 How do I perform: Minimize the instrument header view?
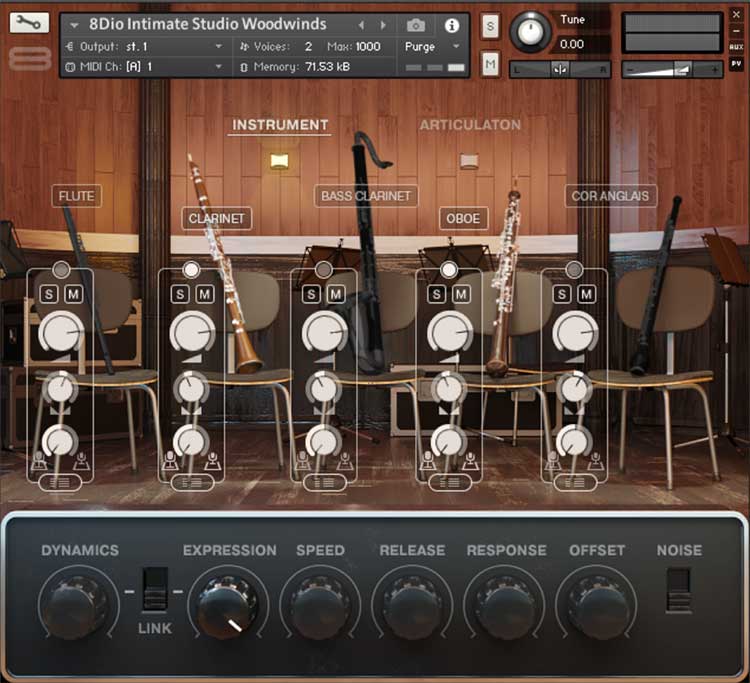click(736, 31)
